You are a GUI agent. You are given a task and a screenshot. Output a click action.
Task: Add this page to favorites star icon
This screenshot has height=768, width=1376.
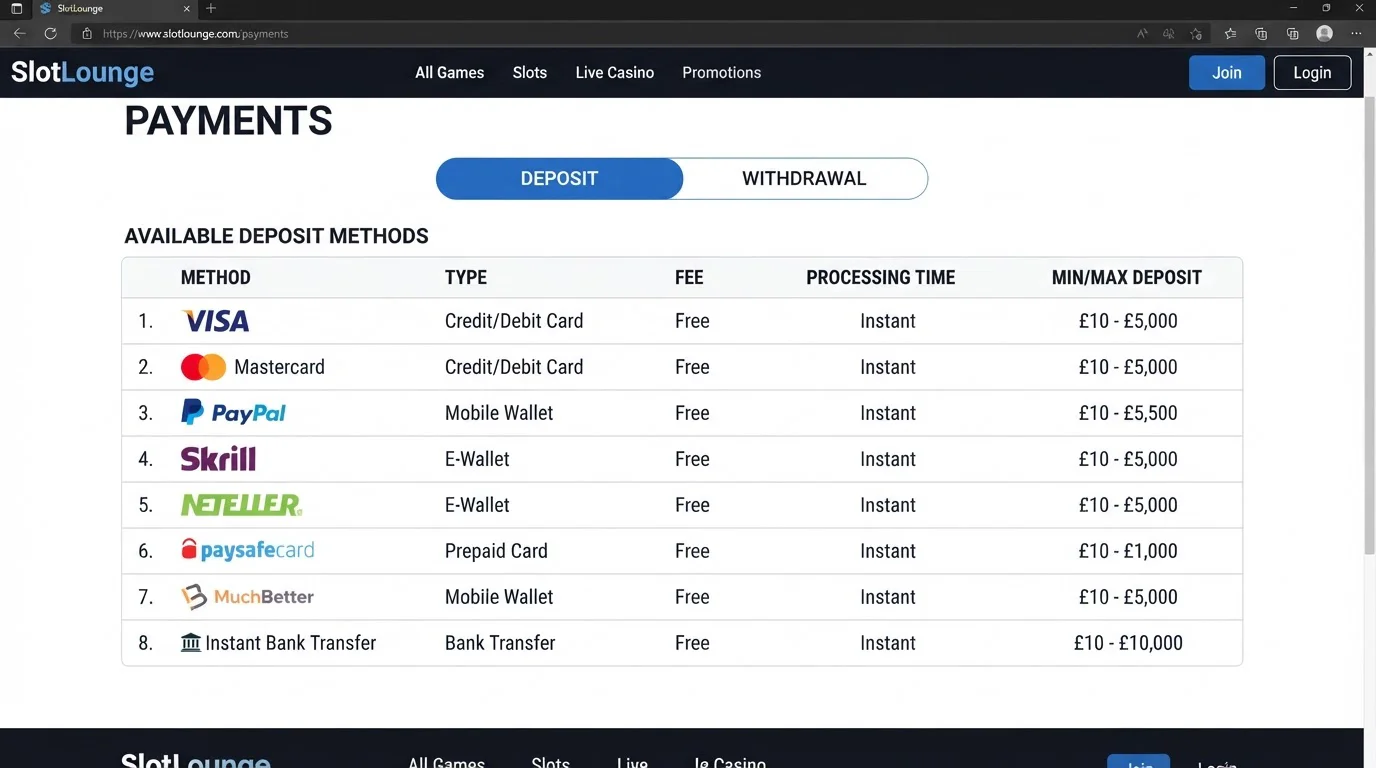coord(1196,33)
